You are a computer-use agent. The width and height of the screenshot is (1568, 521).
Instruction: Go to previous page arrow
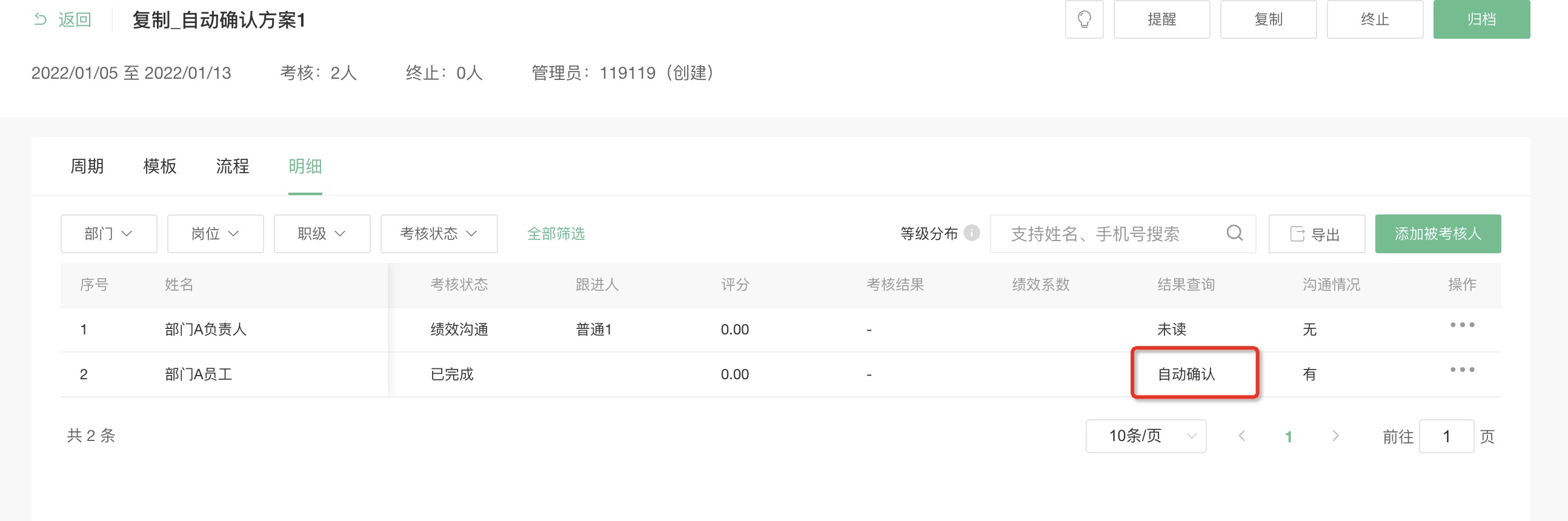pyautogui.click(x=1242, y=436)
